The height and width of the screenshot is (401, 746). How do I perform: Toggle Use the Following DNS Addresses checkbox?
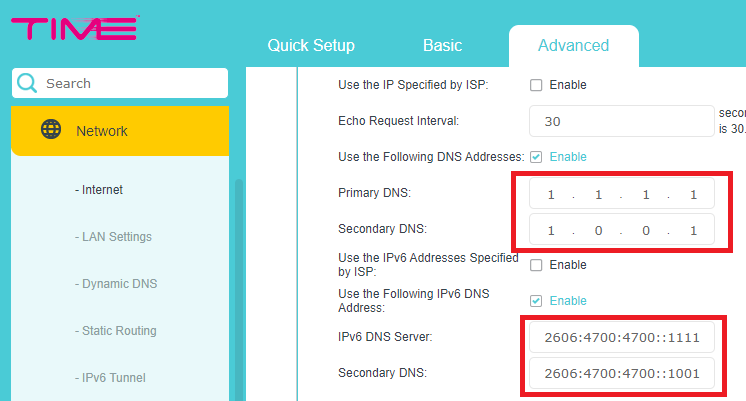pyautogui.click(x=536, y=157)
